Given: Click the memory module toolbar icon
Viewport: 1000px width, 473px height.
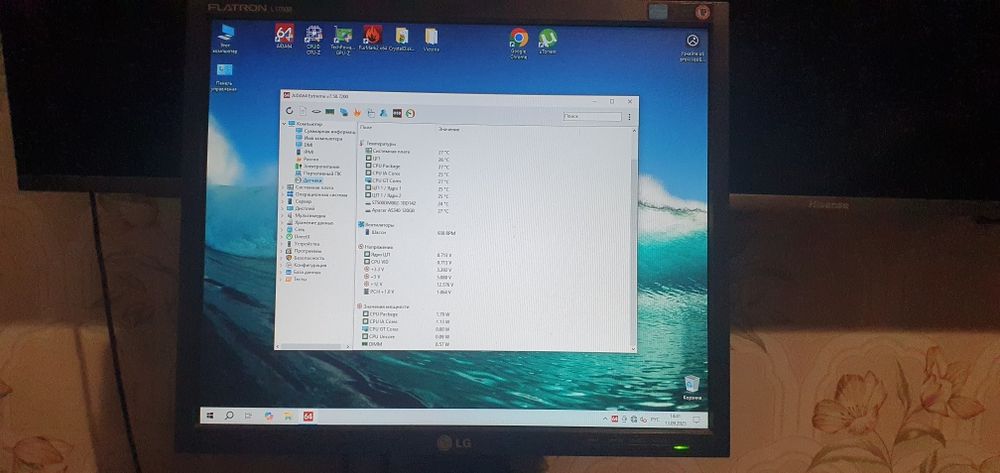Looking at the screenshot, I should click(x=330, y=112).
